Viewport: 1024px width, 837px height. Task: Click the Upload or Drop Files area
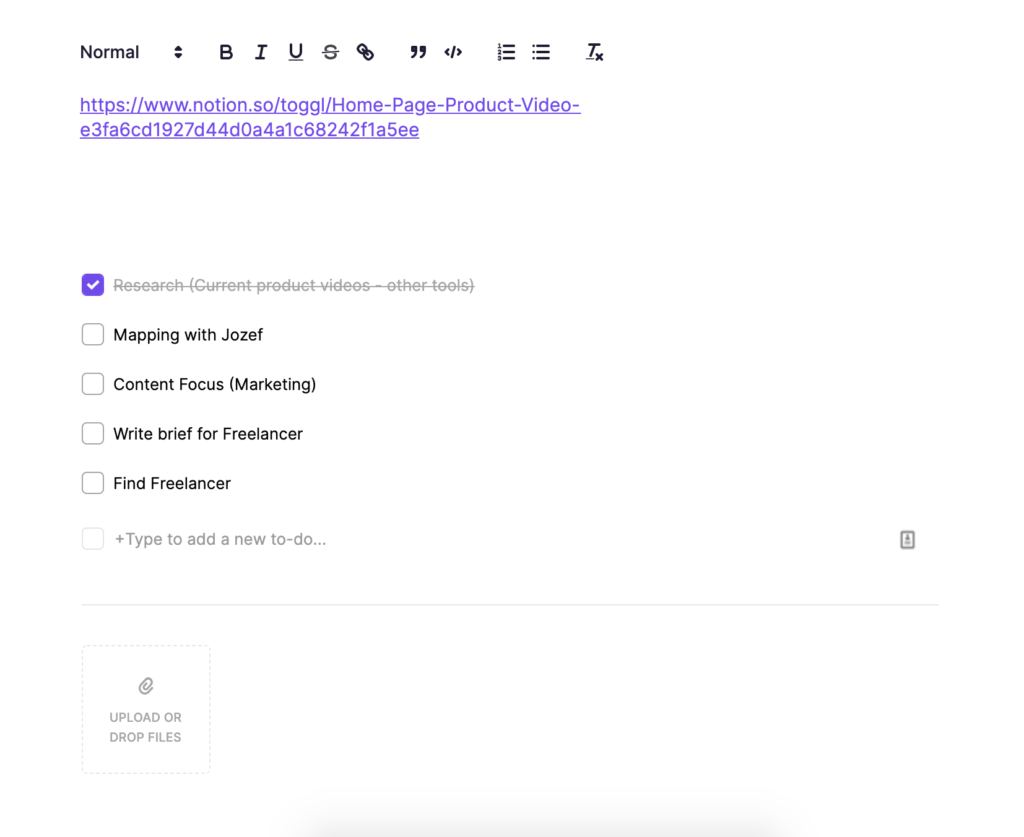[145, 709]
